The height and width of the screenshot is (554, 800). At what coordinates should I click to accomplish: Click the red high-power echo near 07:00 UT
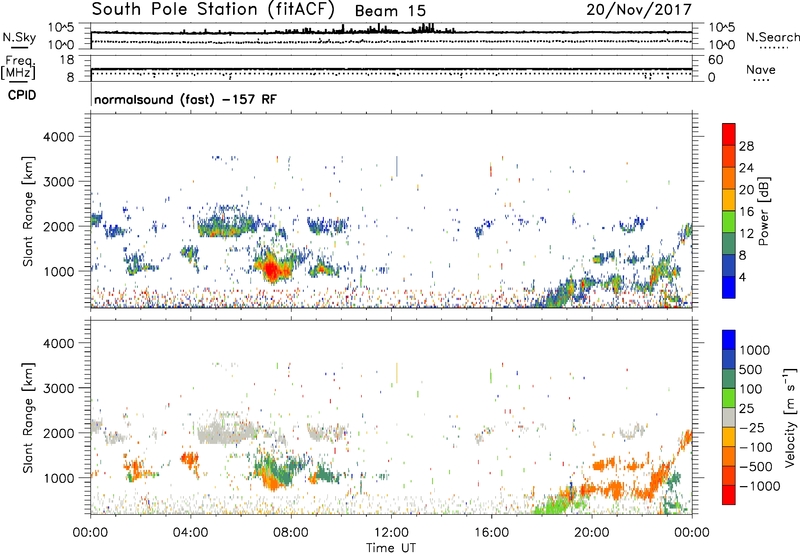(271, 269)
